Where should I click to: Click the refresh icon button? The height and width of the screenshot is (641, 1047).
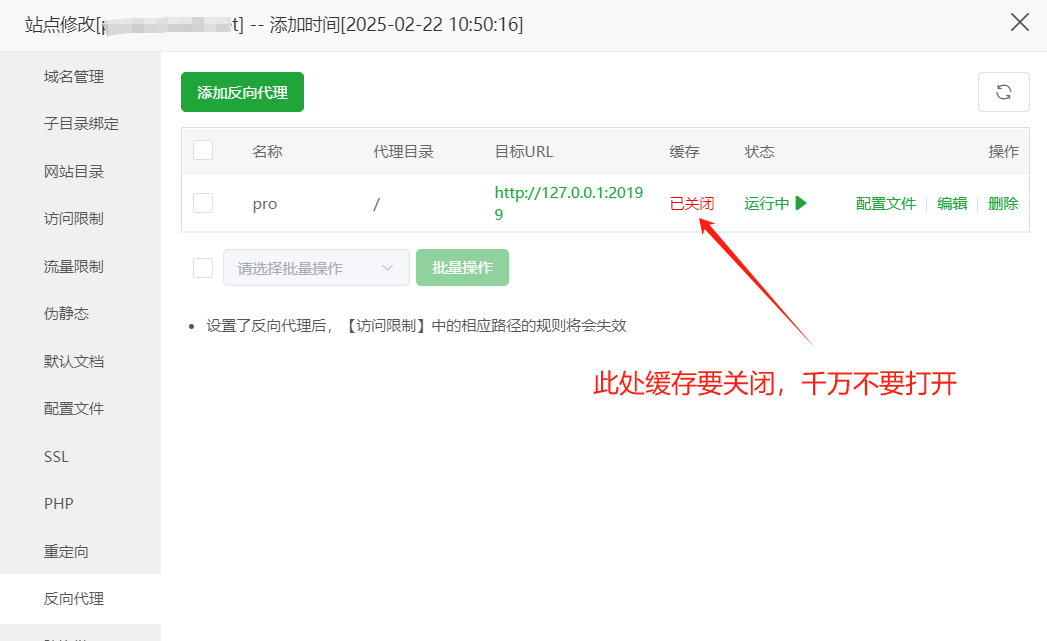tap(1004, 92)
